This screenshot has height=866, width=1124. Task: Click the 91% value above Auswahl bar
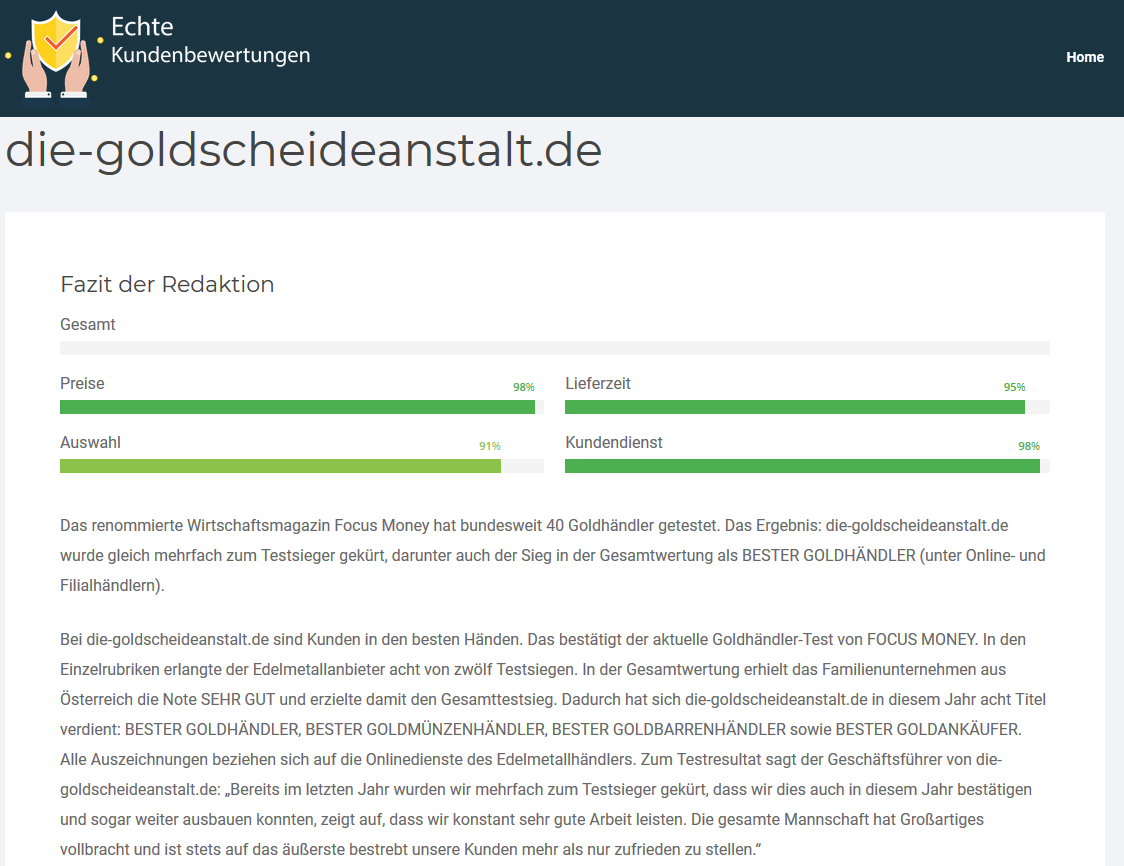tap(490, 446)
